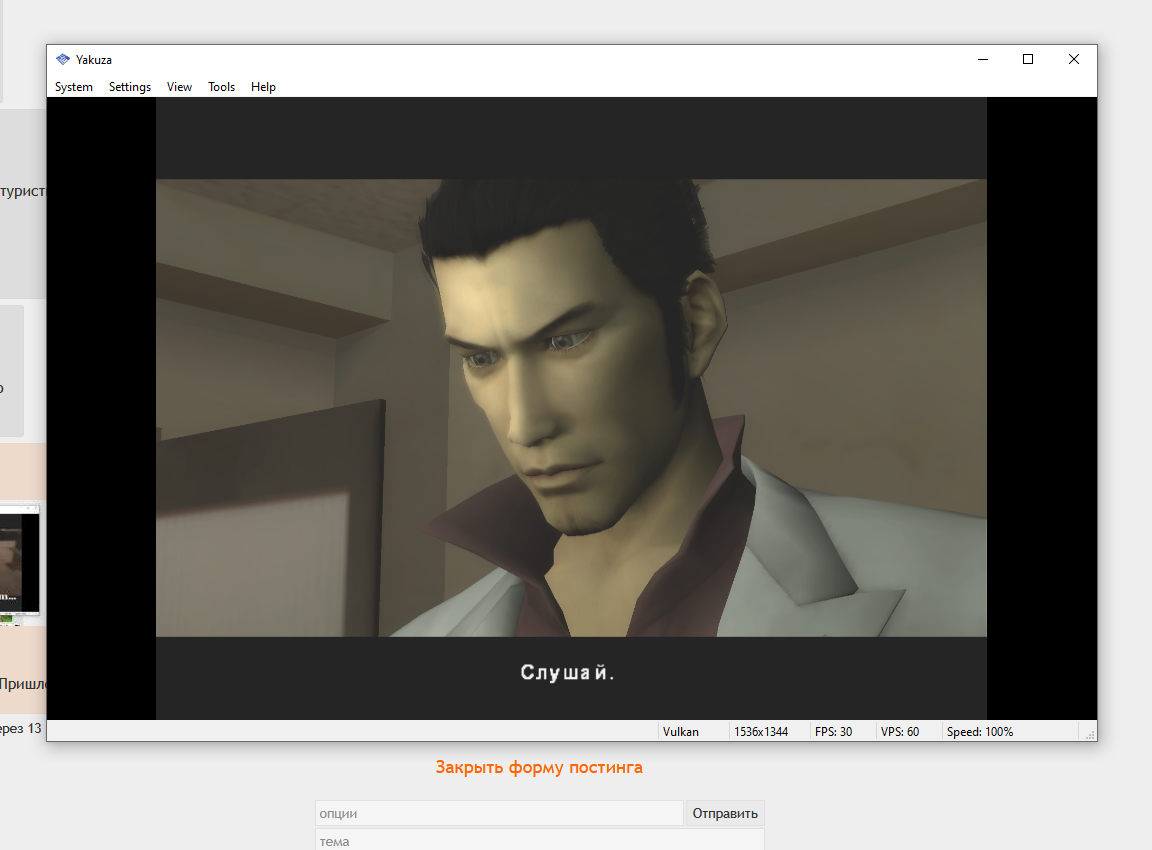
Task: Click the Yakuza window app icon
Action: pyautogui.click(x=63, y=60)
